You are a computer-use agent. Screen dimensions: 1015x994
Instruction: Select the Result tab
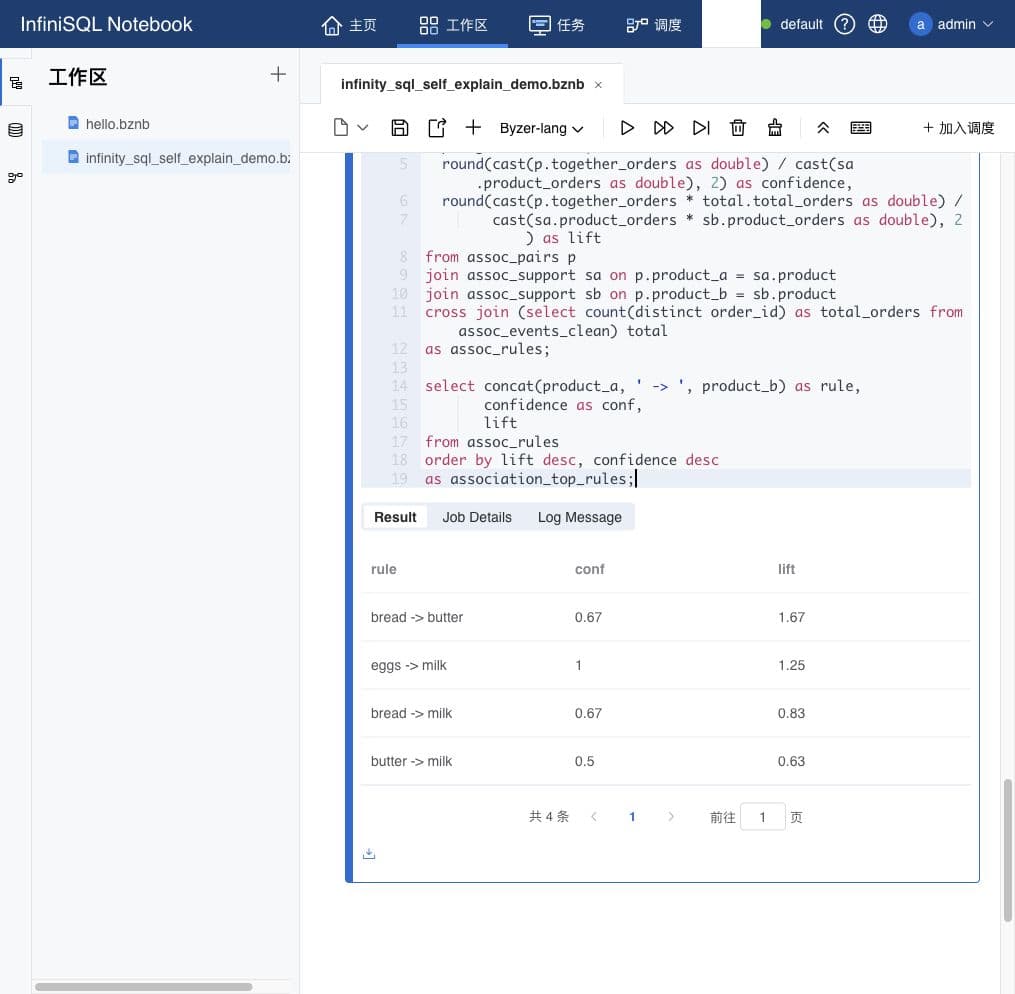395,517
